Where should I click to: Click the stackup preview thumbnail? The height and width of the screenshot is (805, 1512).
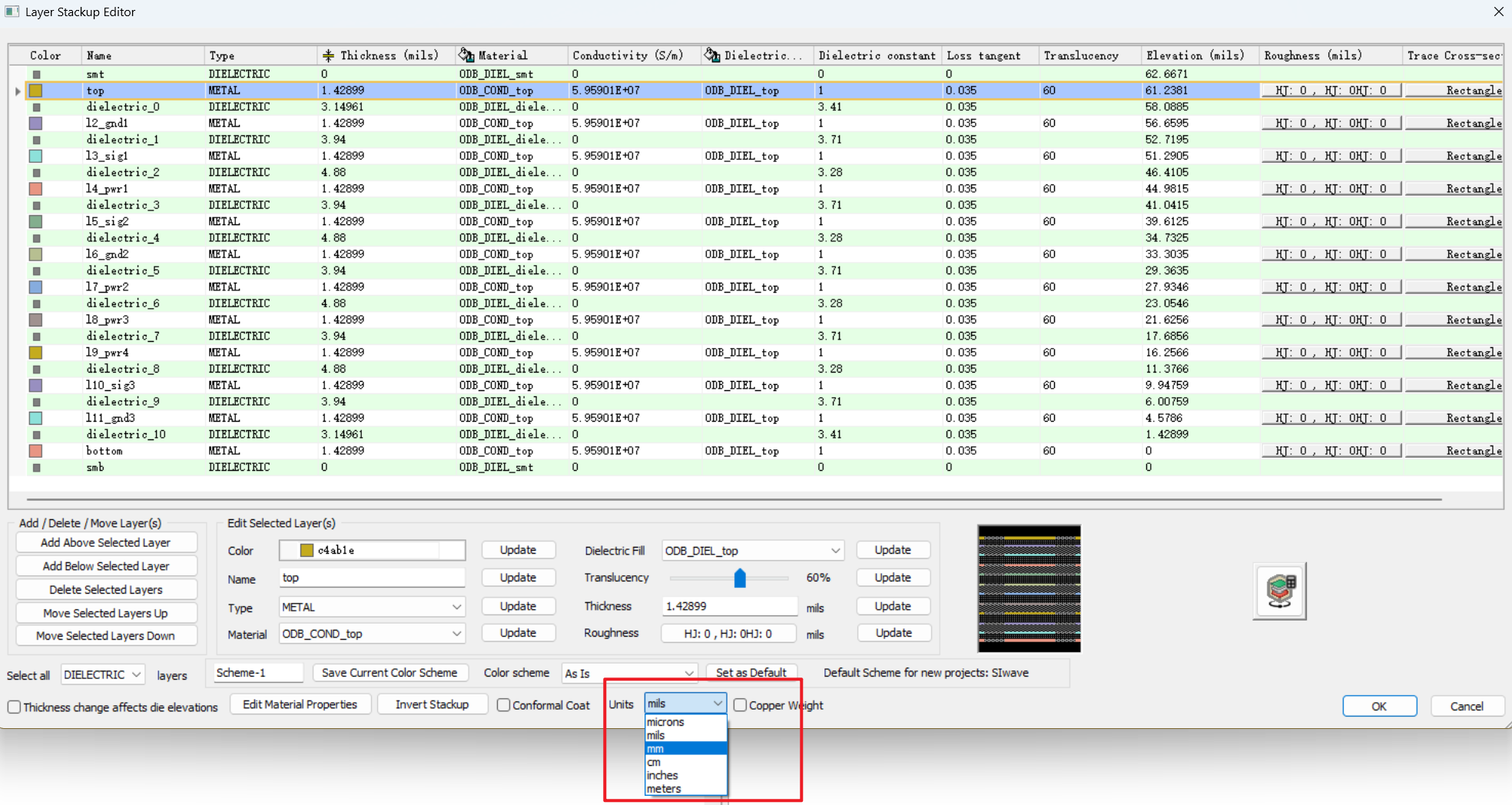click(x=1029, y=589)
